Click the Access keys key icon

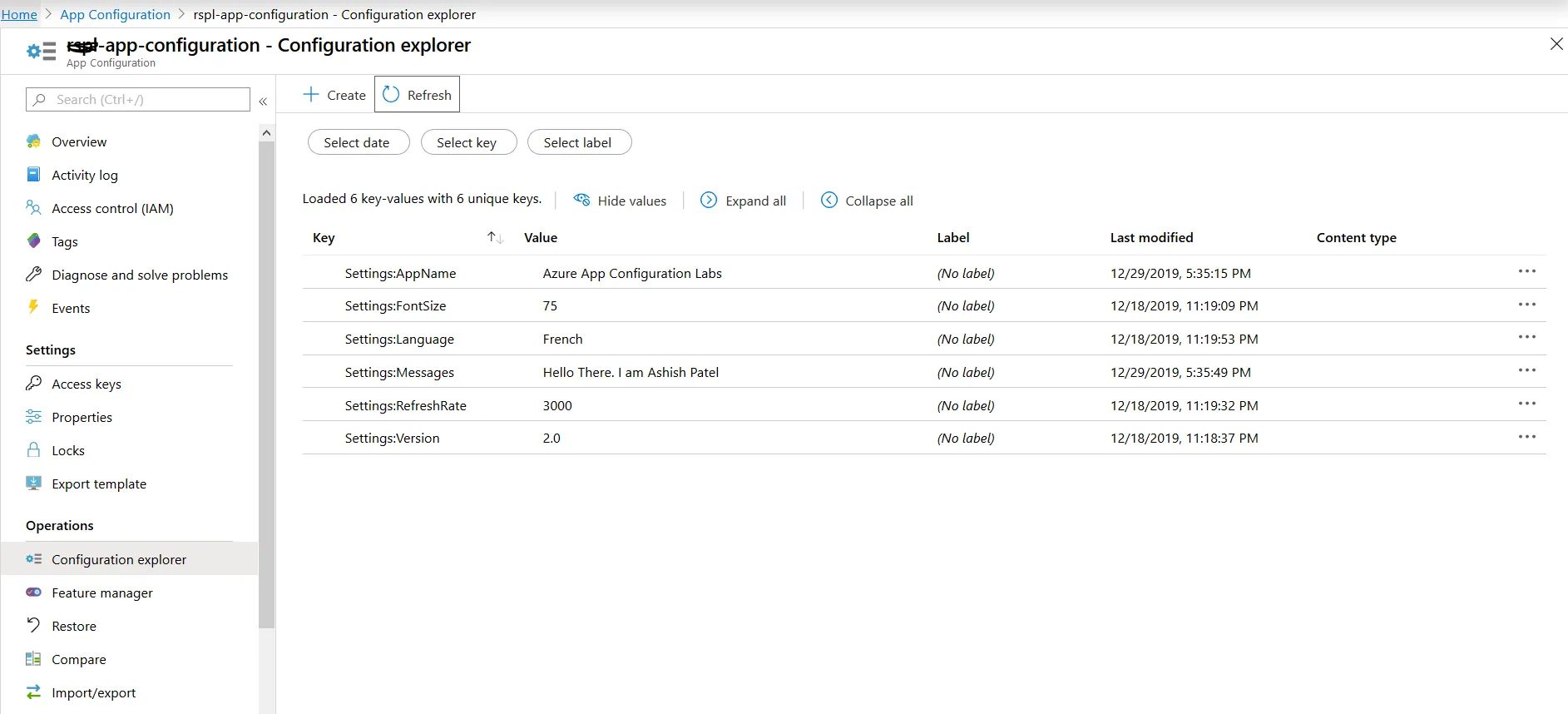point(33,384)
